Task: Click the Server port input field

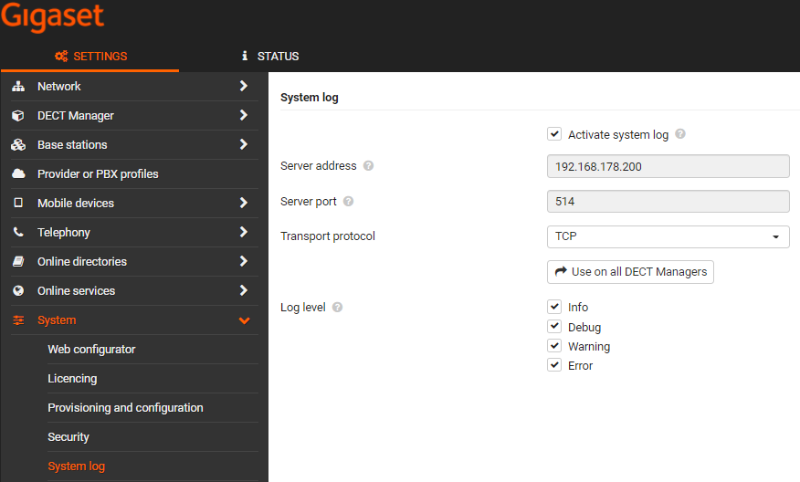Action: [668, 201]
